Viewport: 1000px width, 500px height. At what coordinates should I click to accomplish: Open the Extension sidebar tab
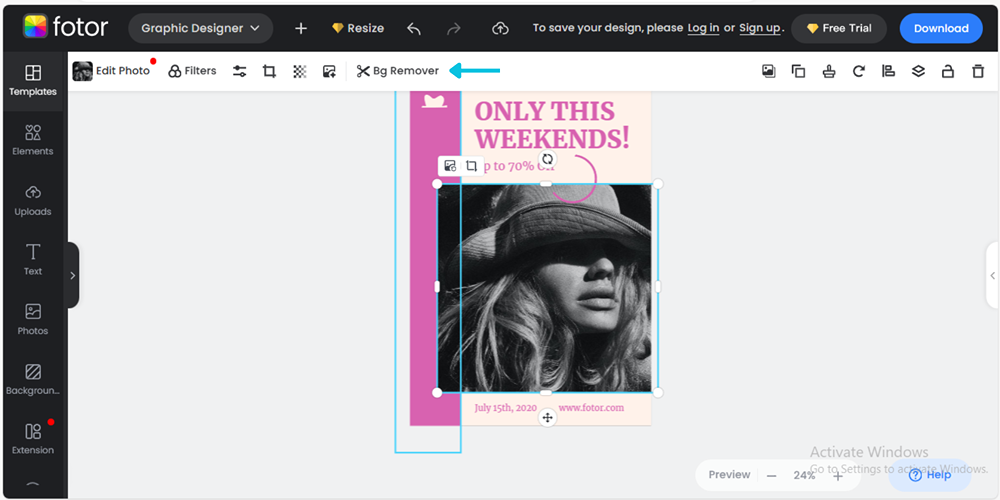pos(33,439)
